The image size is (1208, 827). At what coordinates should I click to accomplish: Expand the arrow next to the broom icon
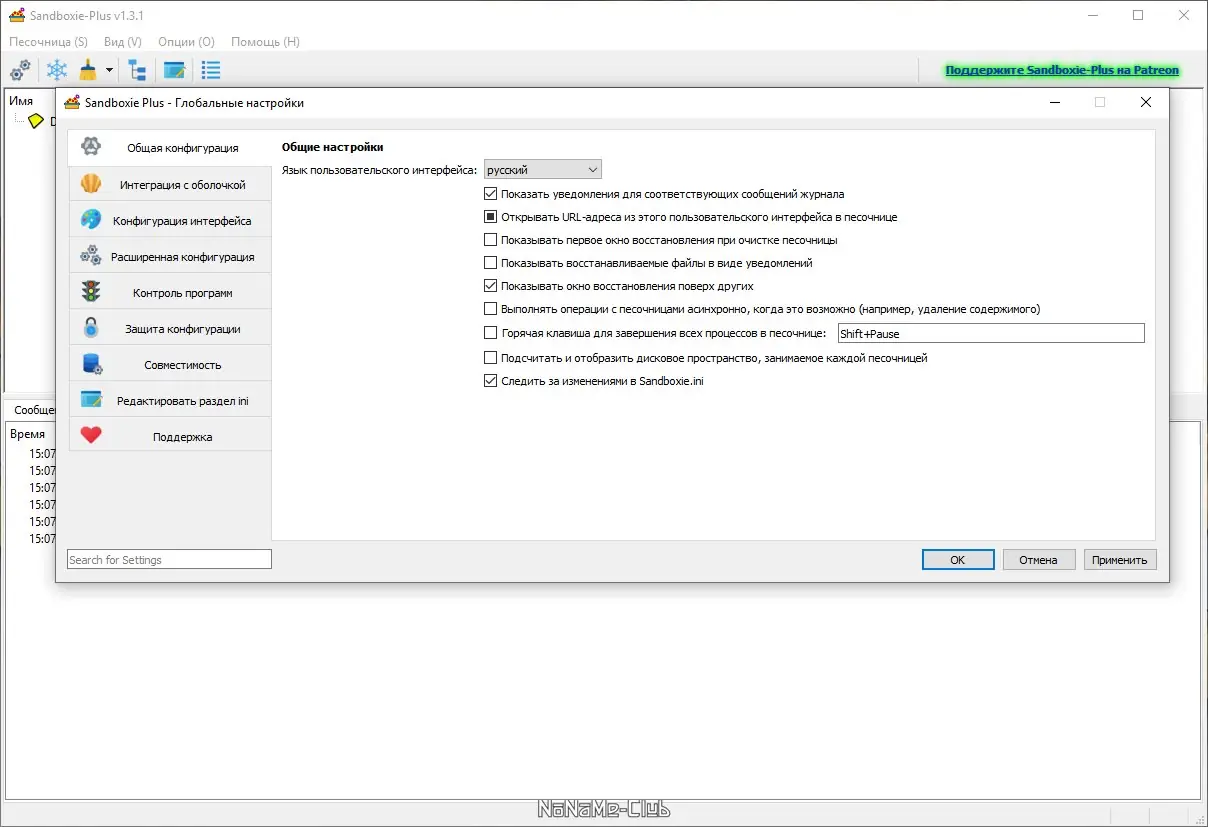pos(109,71)
